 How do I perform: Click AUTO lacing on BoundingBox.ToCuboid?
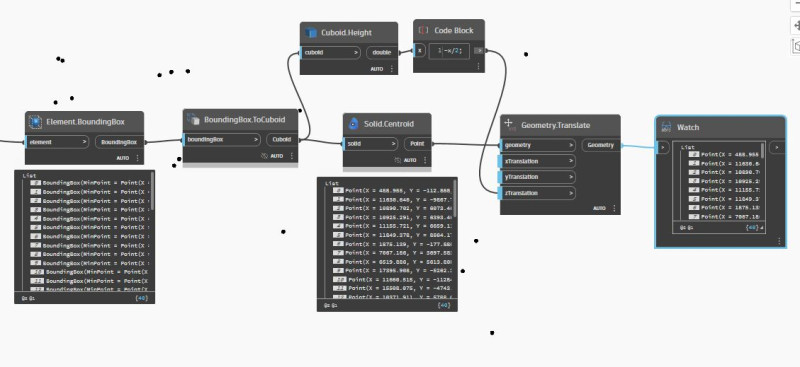pos(277,156)
